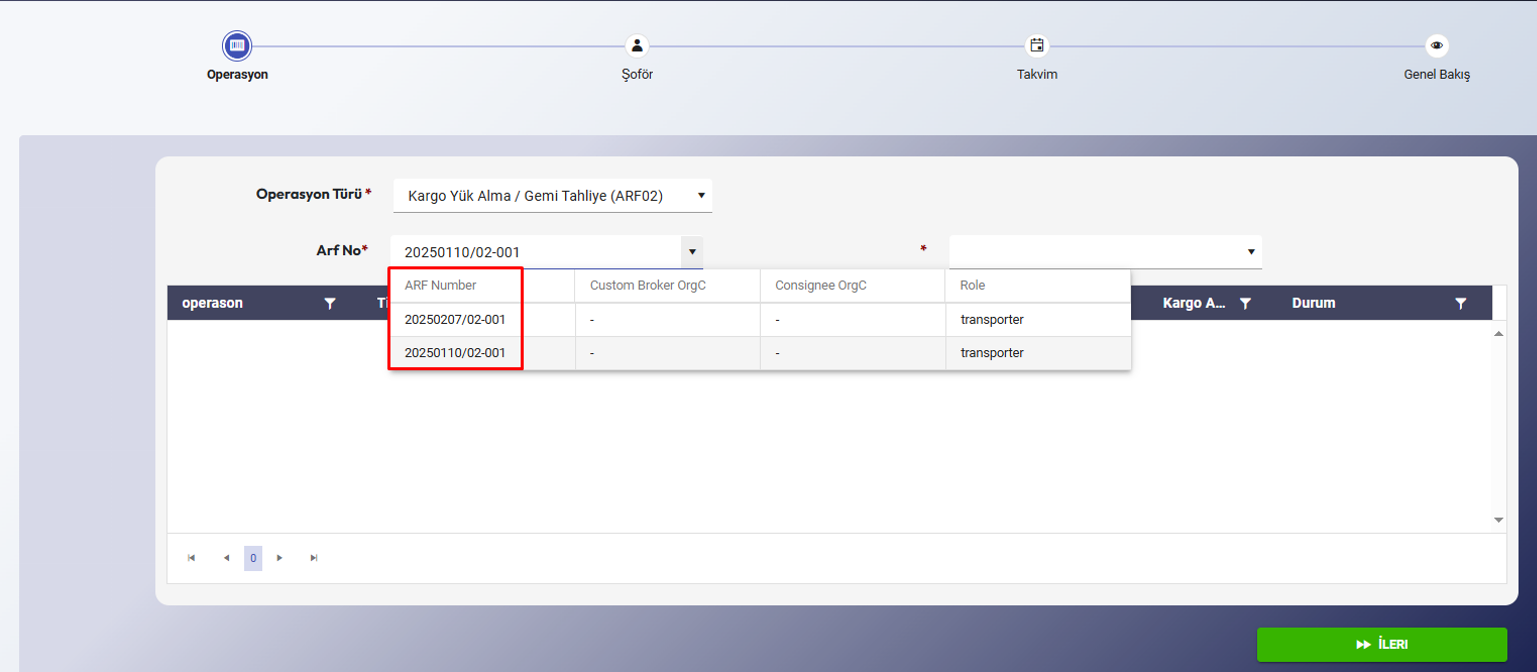Open the Takvim calendar step
This screenshot has width=1537, height=672.
coord(1037,46)
